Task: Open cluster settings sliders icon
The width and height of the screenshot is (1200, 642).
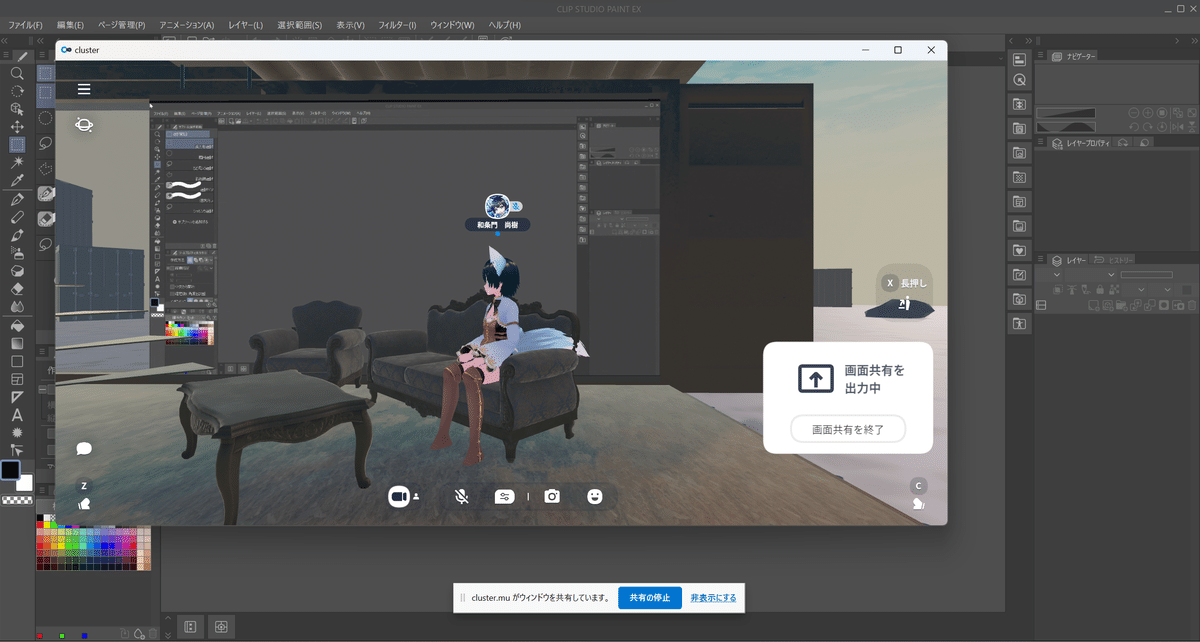Action: tap(504, 496)
